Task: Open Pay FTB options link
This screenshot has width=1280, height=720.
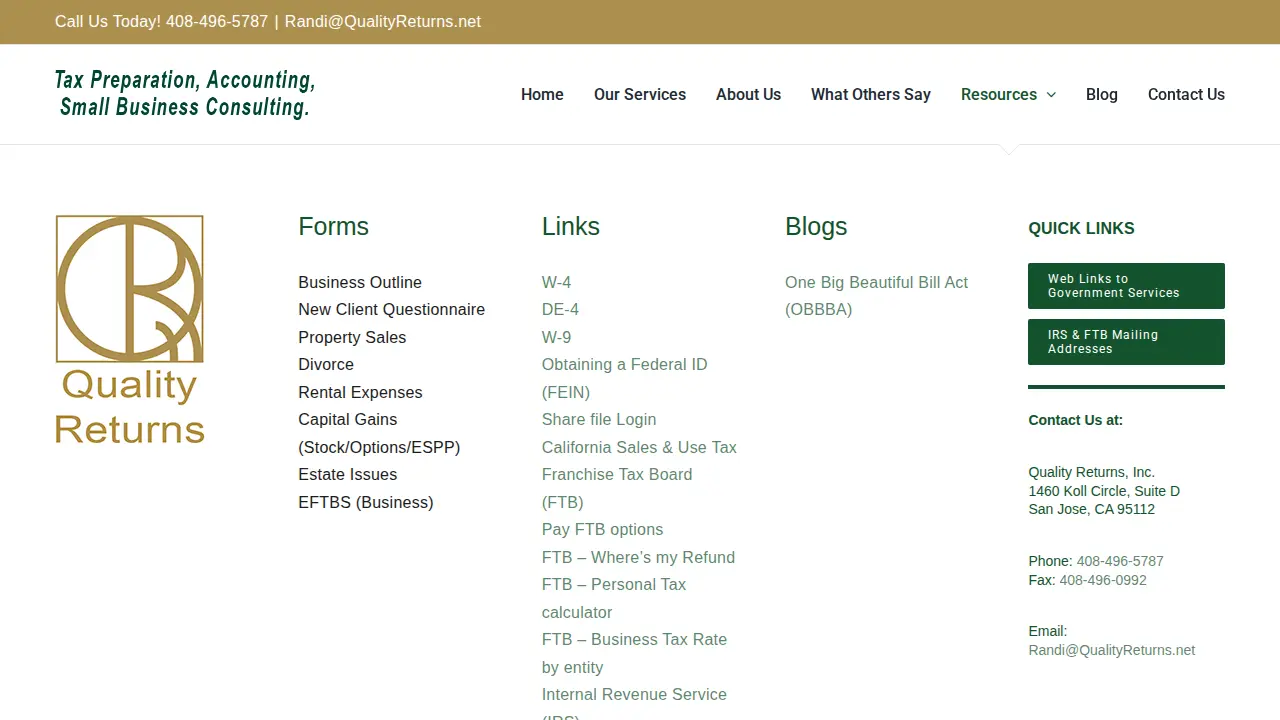Action: (x=602, y=530)
